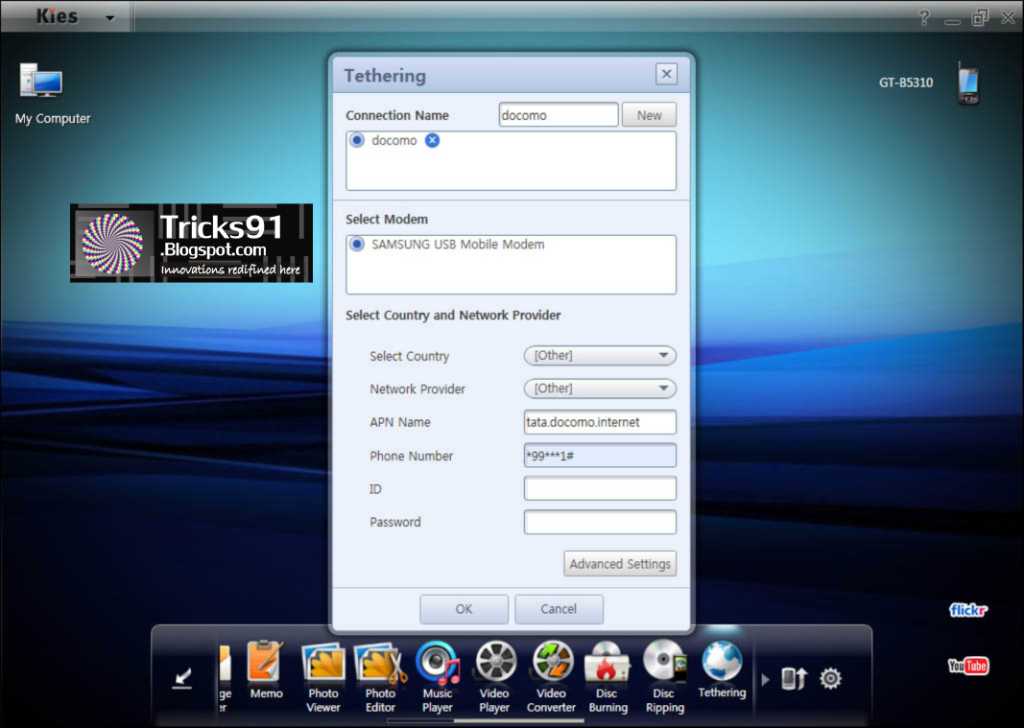Open the Kies title menu dropdown arrow
Screen dimensions: 1024x728
tap(110, 18)
